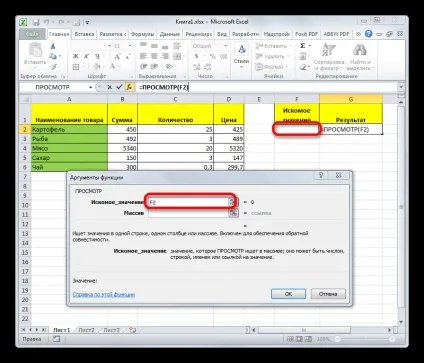This screenshot has height=363, width=424.
Task: Switch to the Вид ribbon tab
Action: 222,34
